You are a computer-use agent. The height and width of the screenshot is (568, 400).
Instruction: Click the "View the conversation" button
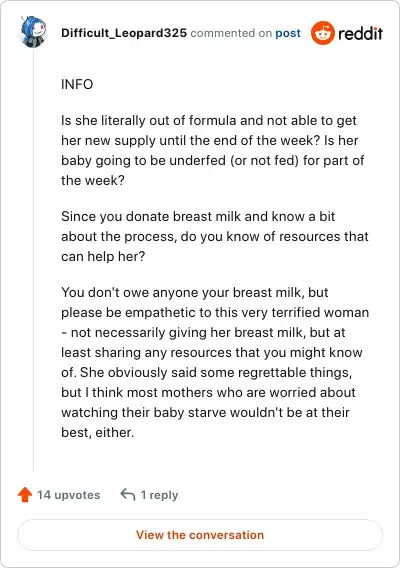(200, 535)
